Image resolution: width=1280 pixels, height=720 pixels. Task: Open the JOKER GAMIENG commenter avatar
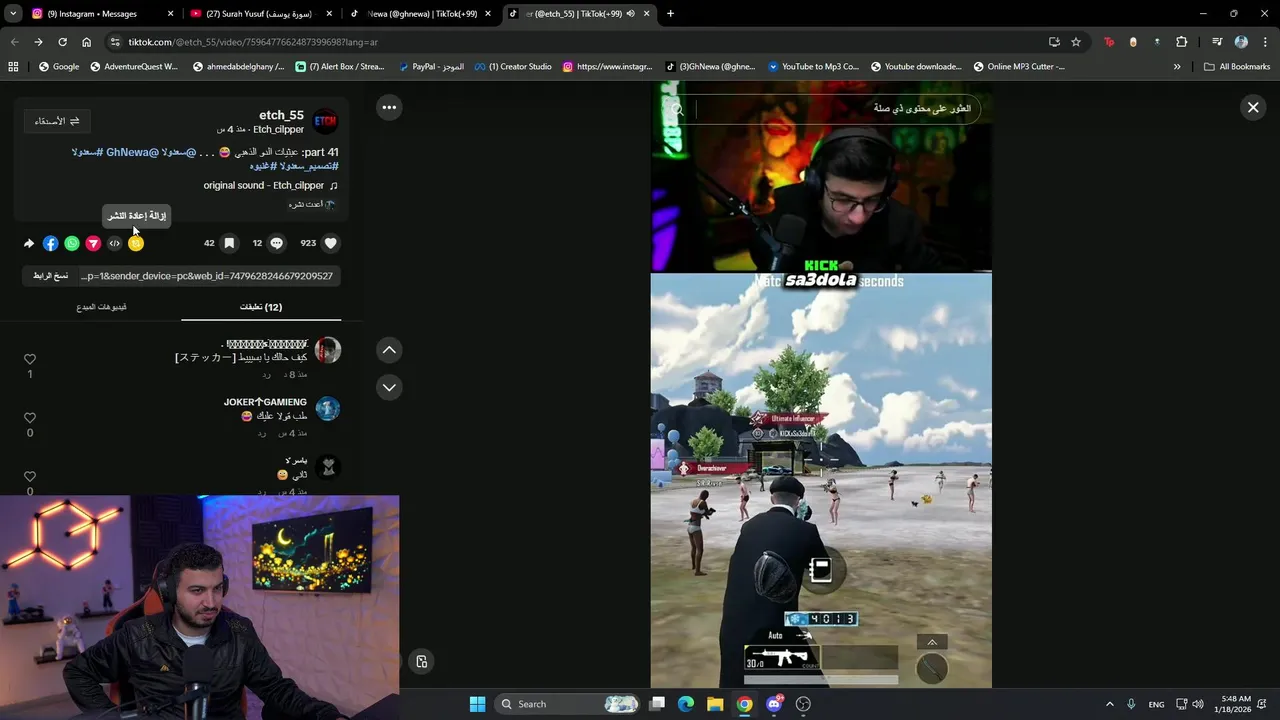[x=327, y=408]
